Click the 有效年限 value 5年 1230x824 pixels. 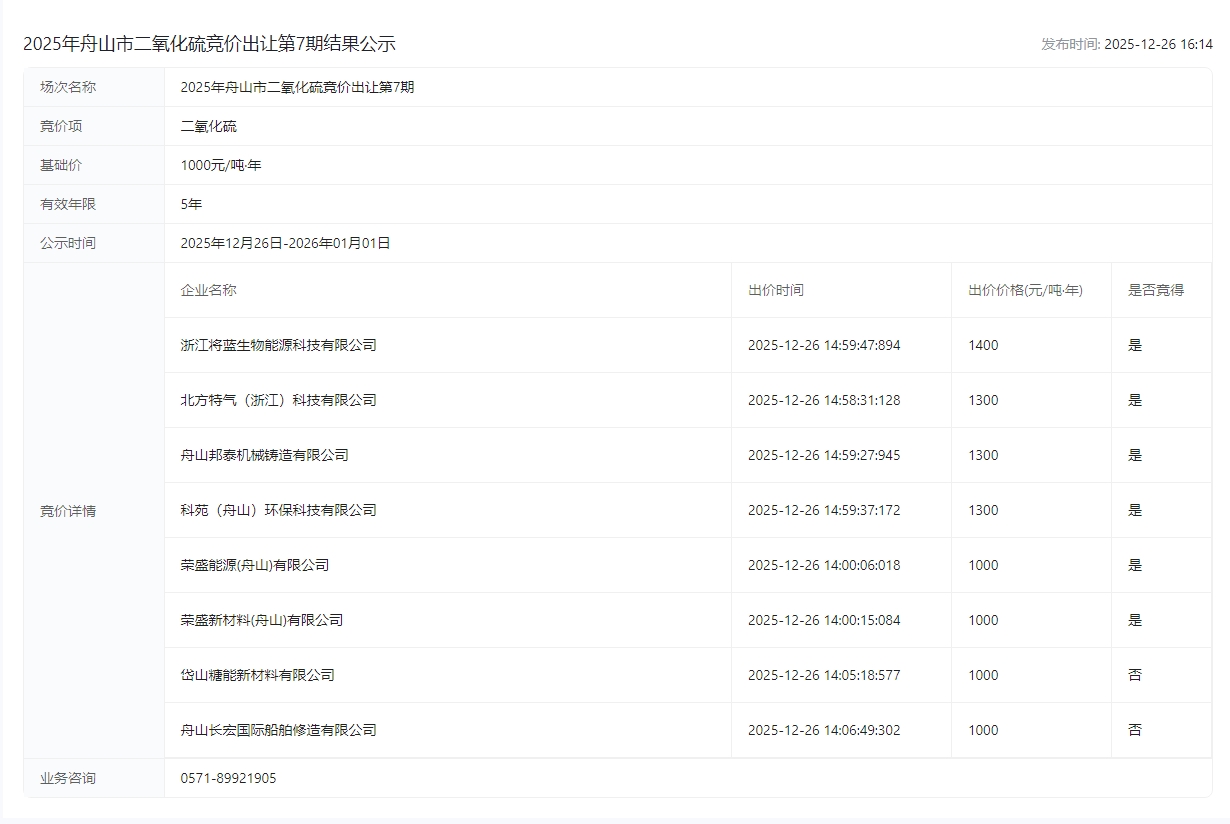(x=191, y=204)
